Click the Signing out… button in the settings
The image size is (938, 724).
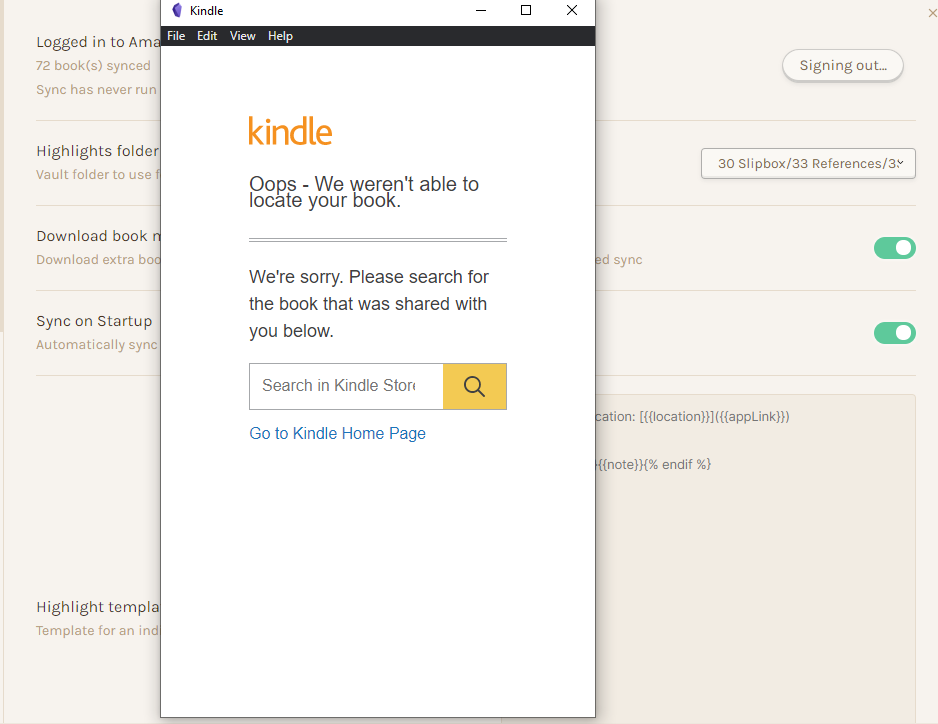point(842,65)
